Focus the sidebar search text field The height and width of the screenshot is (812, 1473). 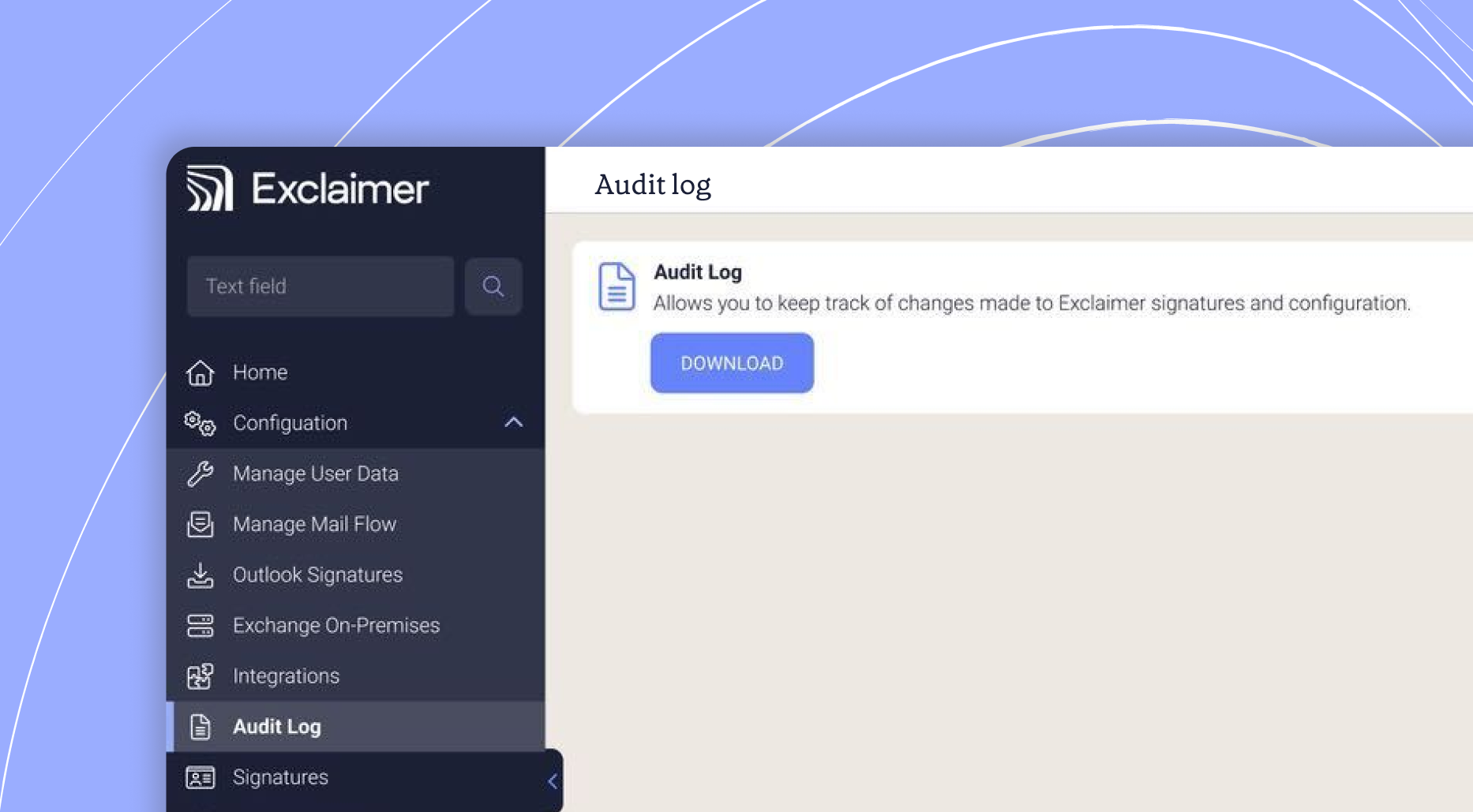[x=320, y=286]
